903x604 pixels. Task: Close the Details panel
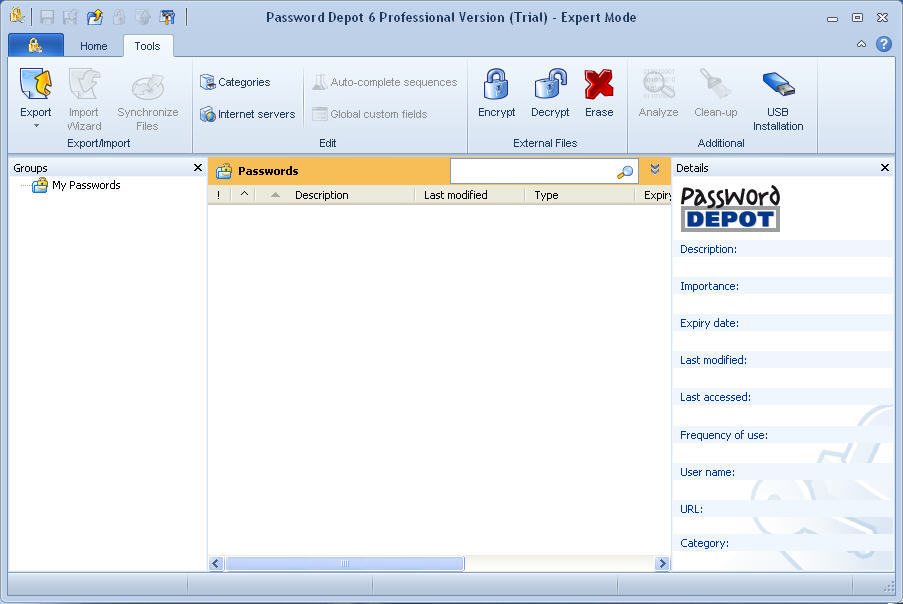point(884,167)
